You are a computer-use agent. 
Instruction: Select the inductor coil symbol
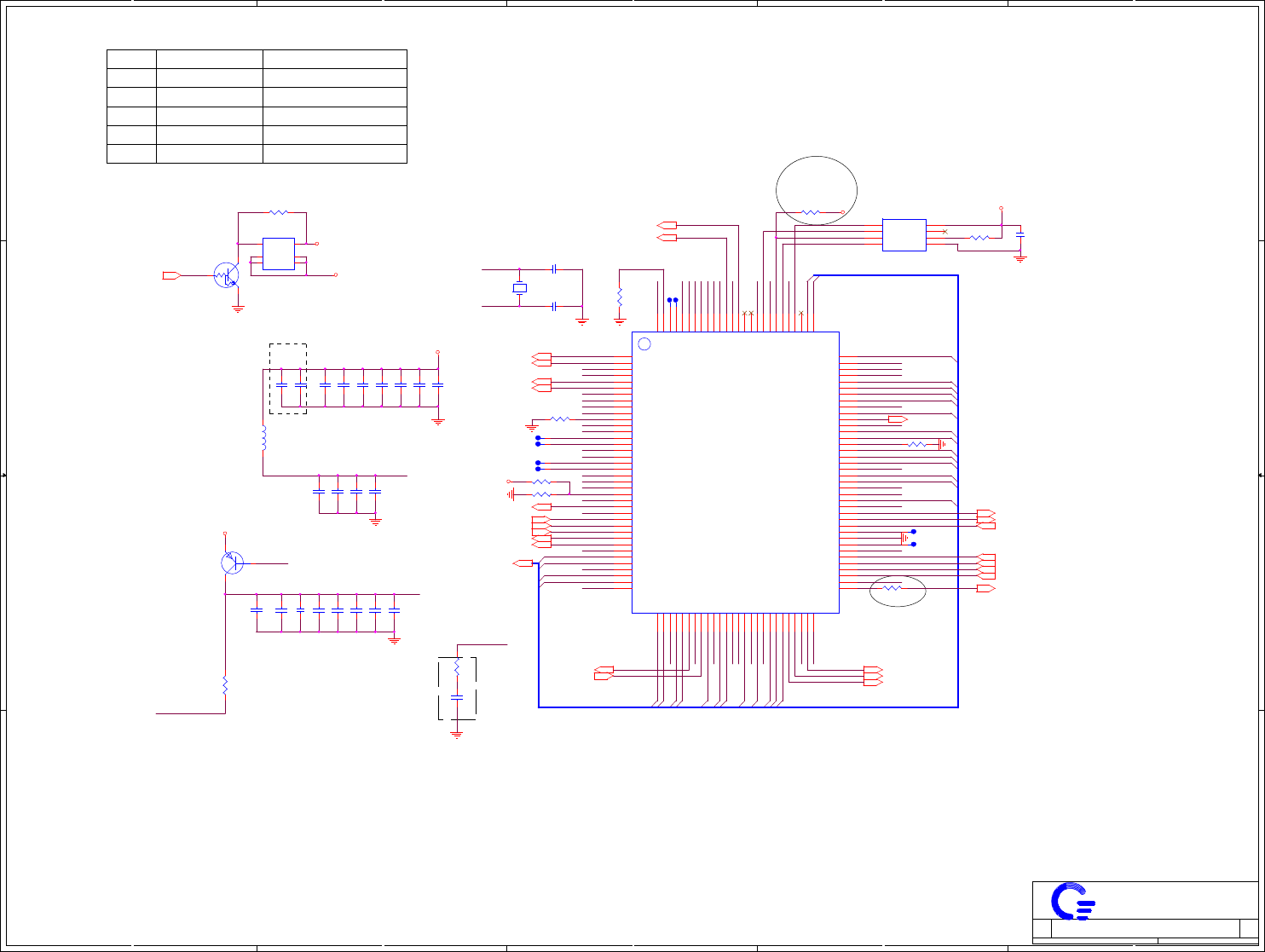click(x=263, y=438)
